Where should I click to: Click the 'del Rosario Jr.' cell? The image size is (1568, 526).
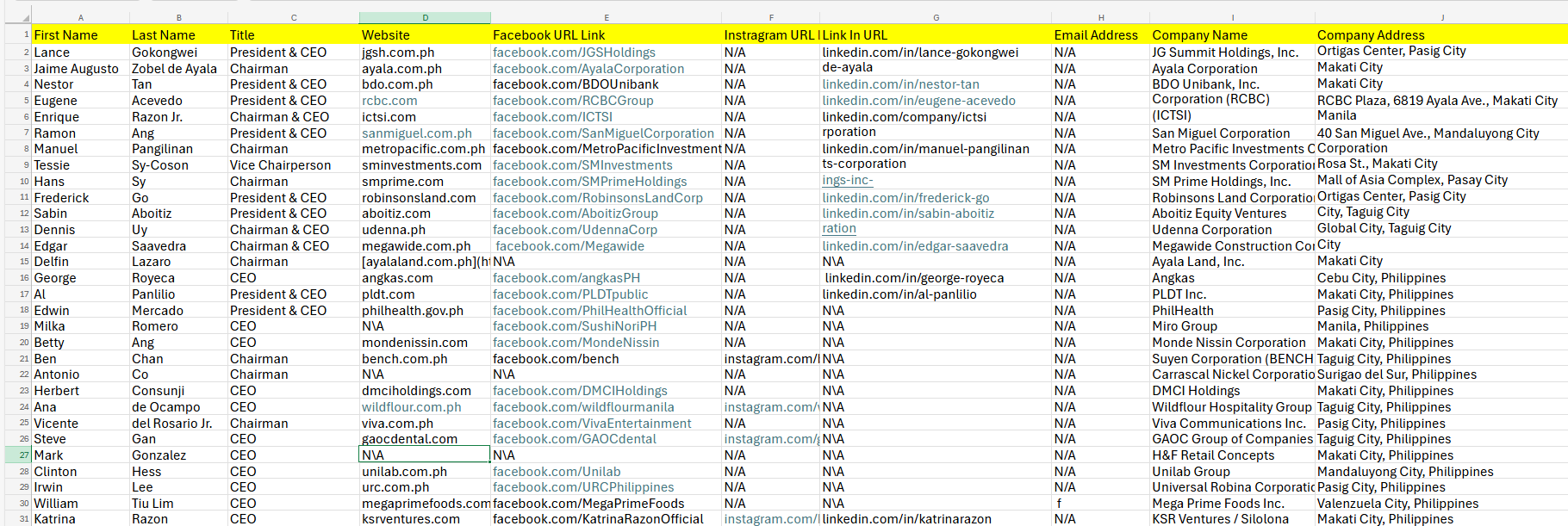coord(179,424)
